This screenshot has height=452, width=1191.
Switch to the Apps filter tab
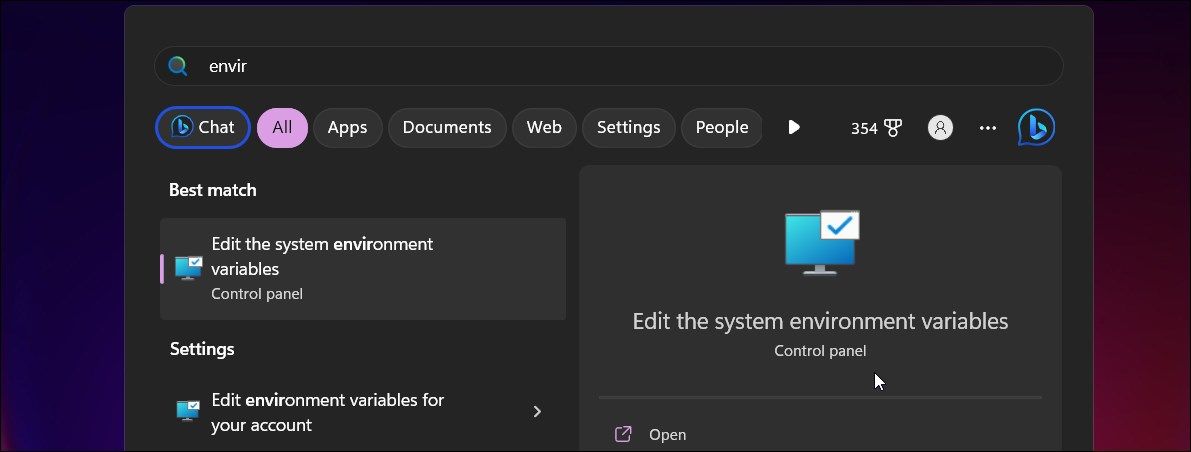pyautogui.click(x=347, y=127)
